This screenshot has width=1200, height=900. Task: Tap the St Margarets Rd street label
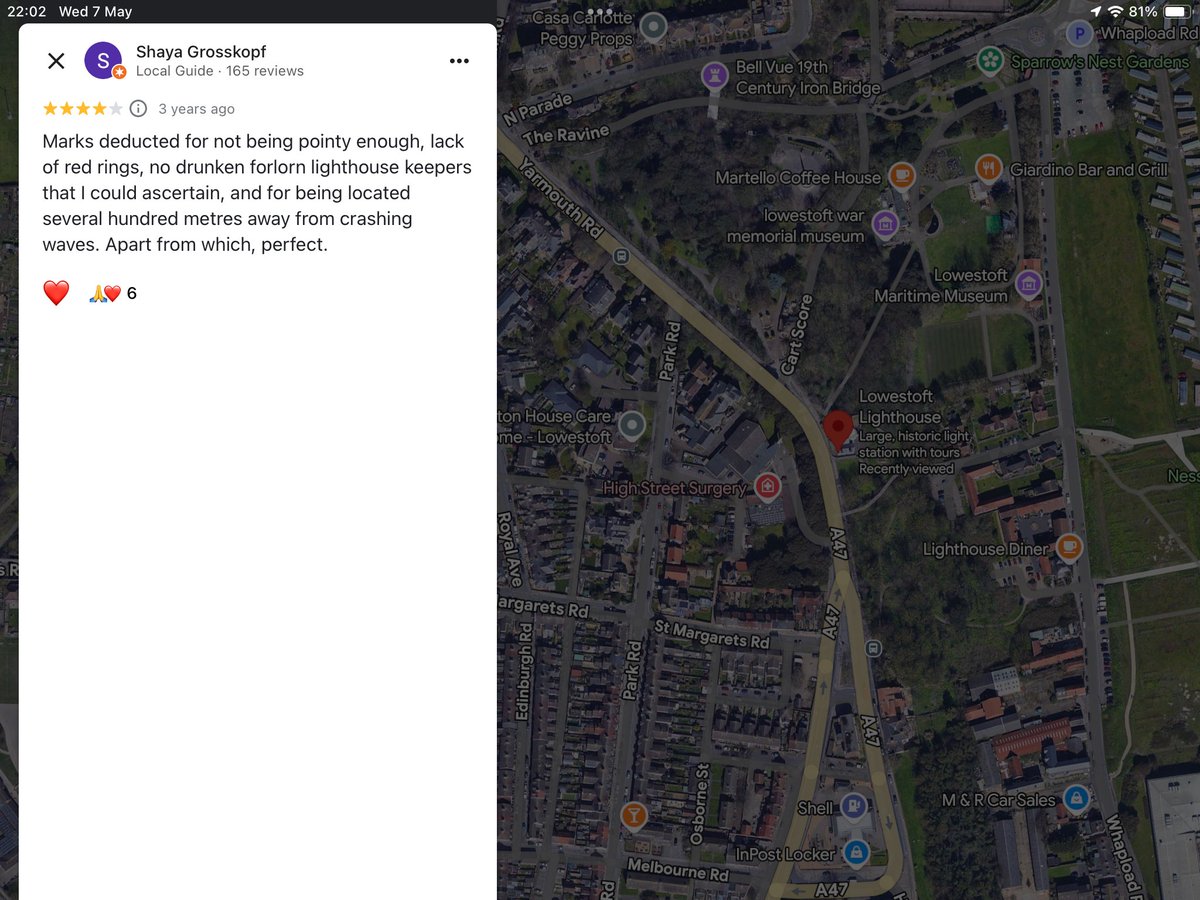tap(712, 634)
